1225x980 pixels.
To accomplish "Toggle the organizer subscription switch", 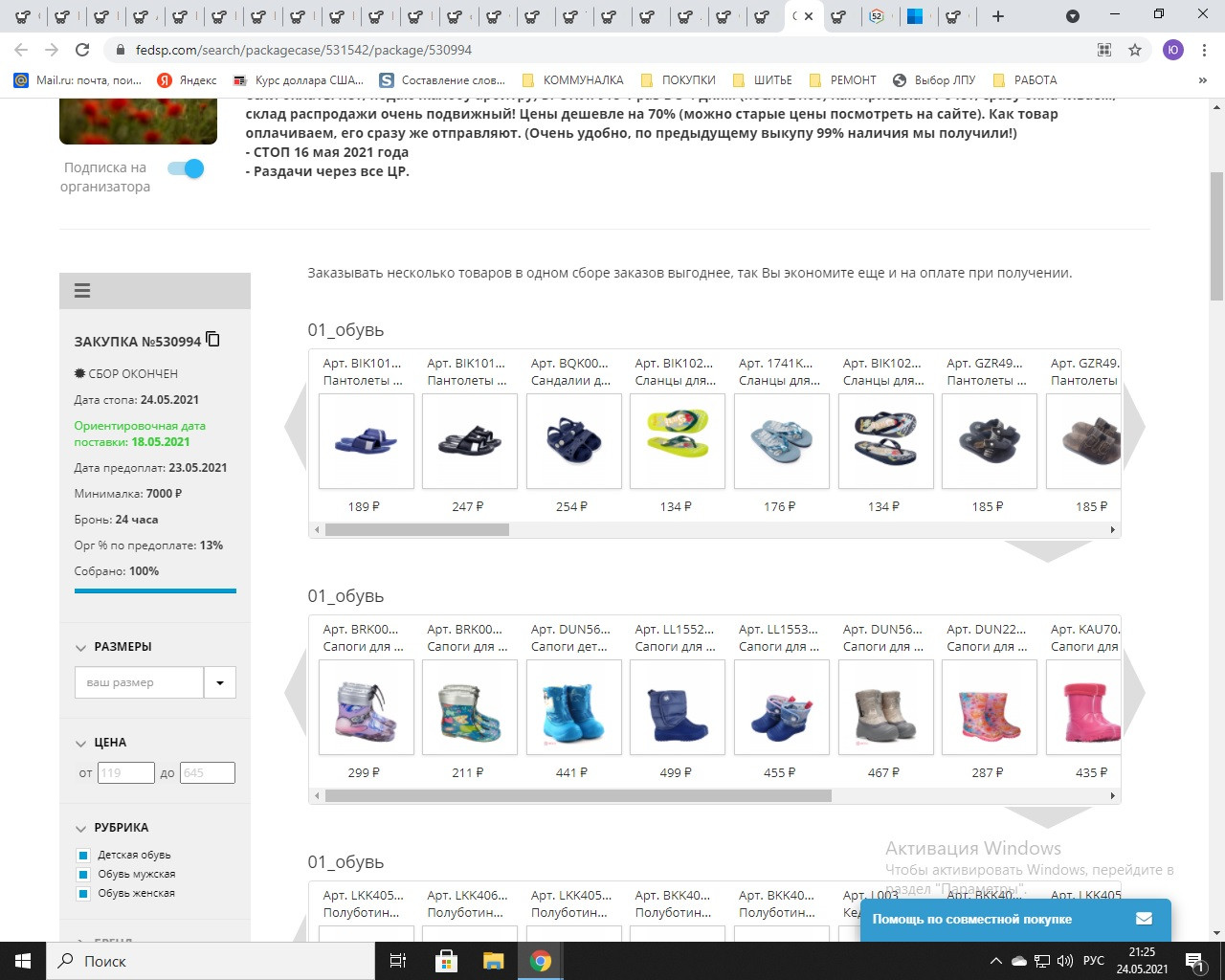I will [x=186, y=168].
